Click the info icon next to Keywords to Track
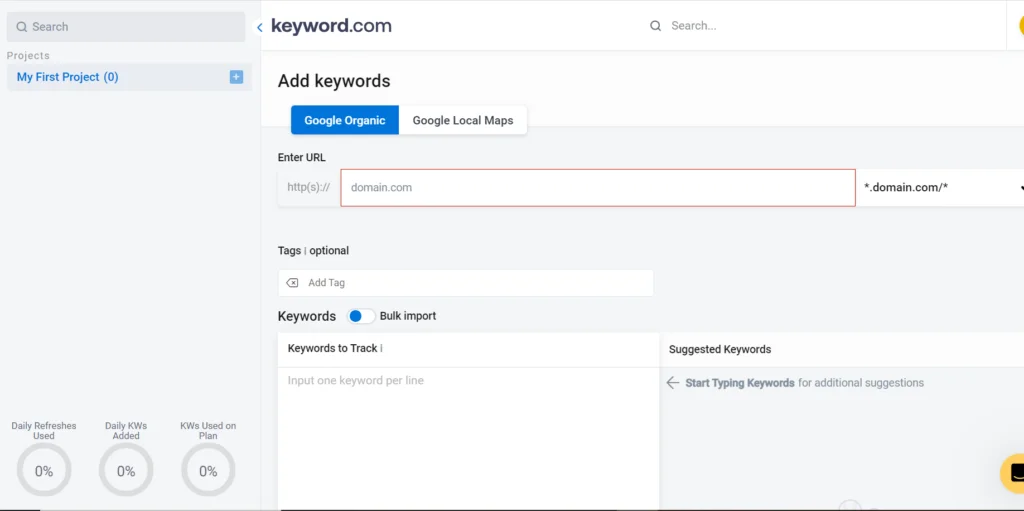Screen dimensions: 1024x511 [381, 348]
